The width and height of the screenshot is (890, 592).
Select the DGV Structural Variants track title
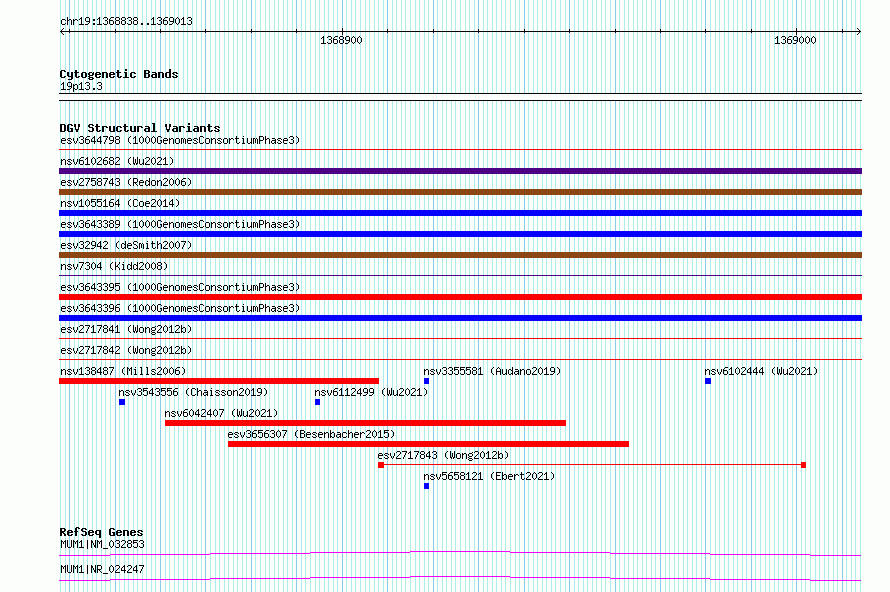(x=140, y=128)
